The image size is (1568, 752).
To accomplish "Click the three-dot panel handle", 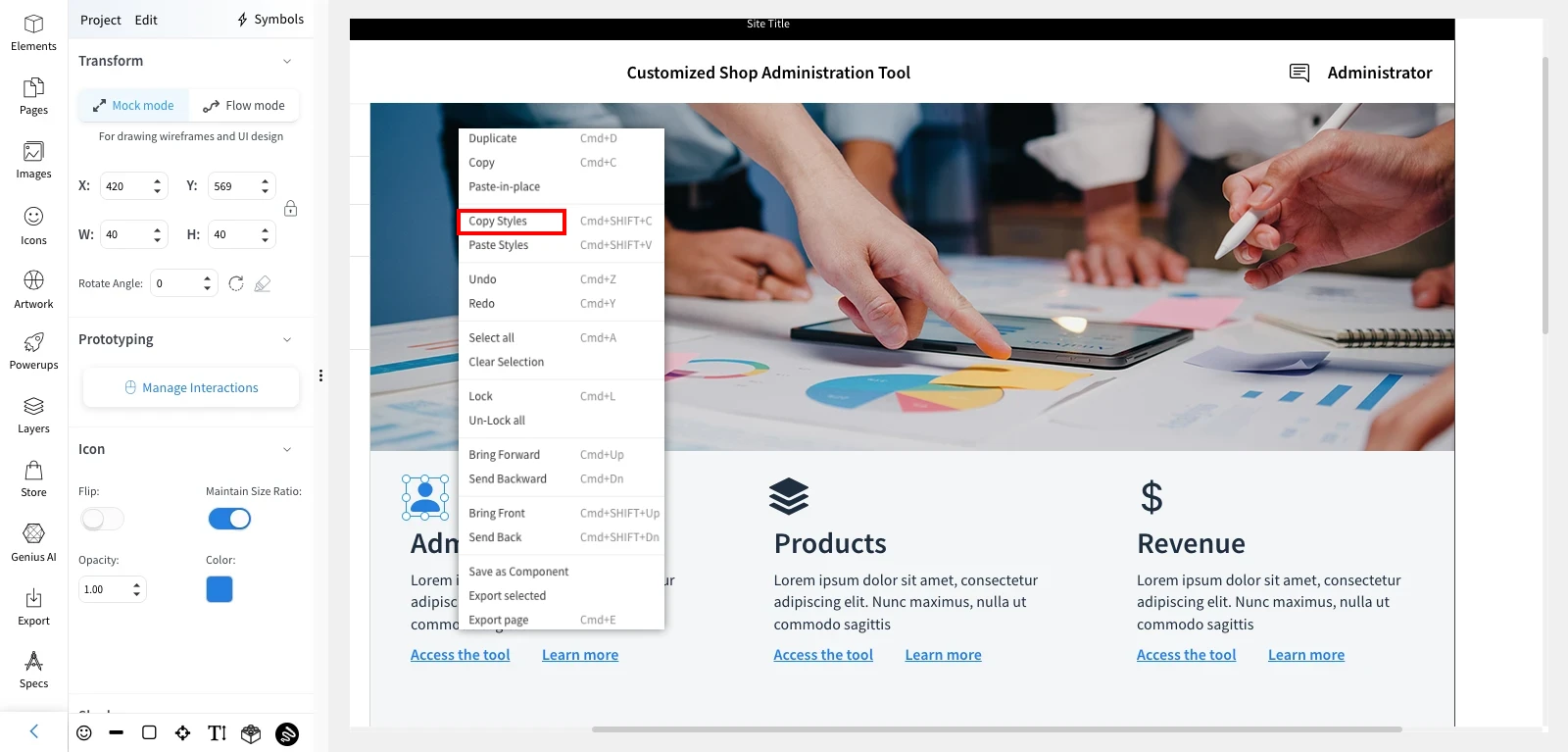I will tap(320, 376).
